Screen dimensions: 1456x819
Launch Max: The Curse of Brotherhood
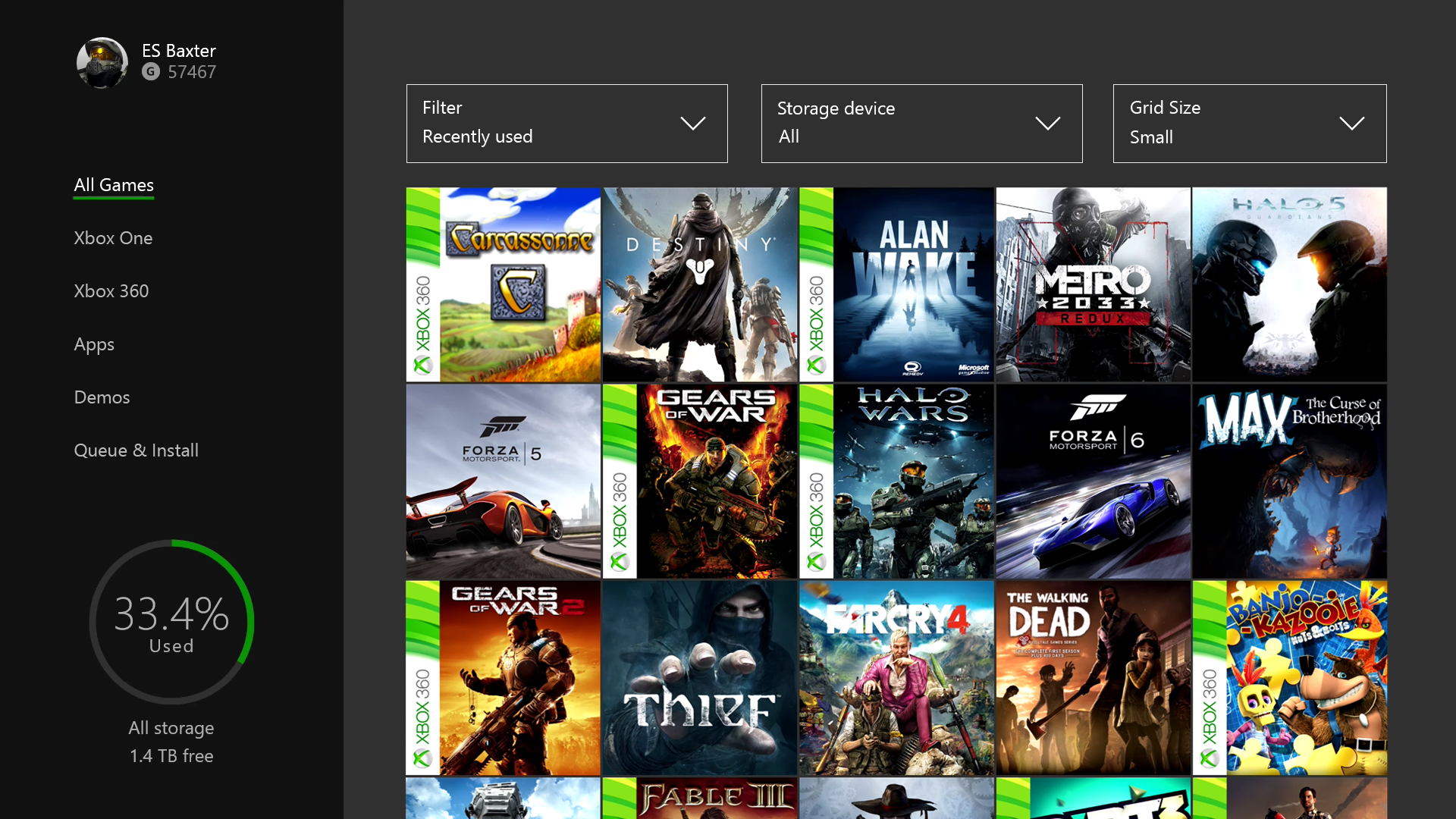tap(1290, 482)
